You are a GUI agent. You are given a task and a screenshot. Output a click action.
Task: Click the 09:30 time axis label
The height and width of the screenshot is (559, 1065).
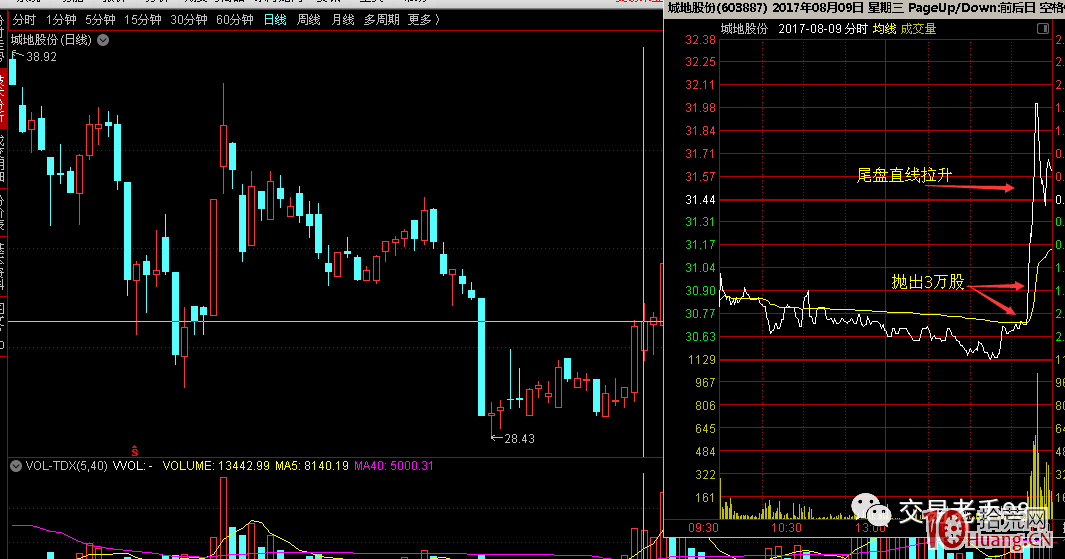coord(703,528)
